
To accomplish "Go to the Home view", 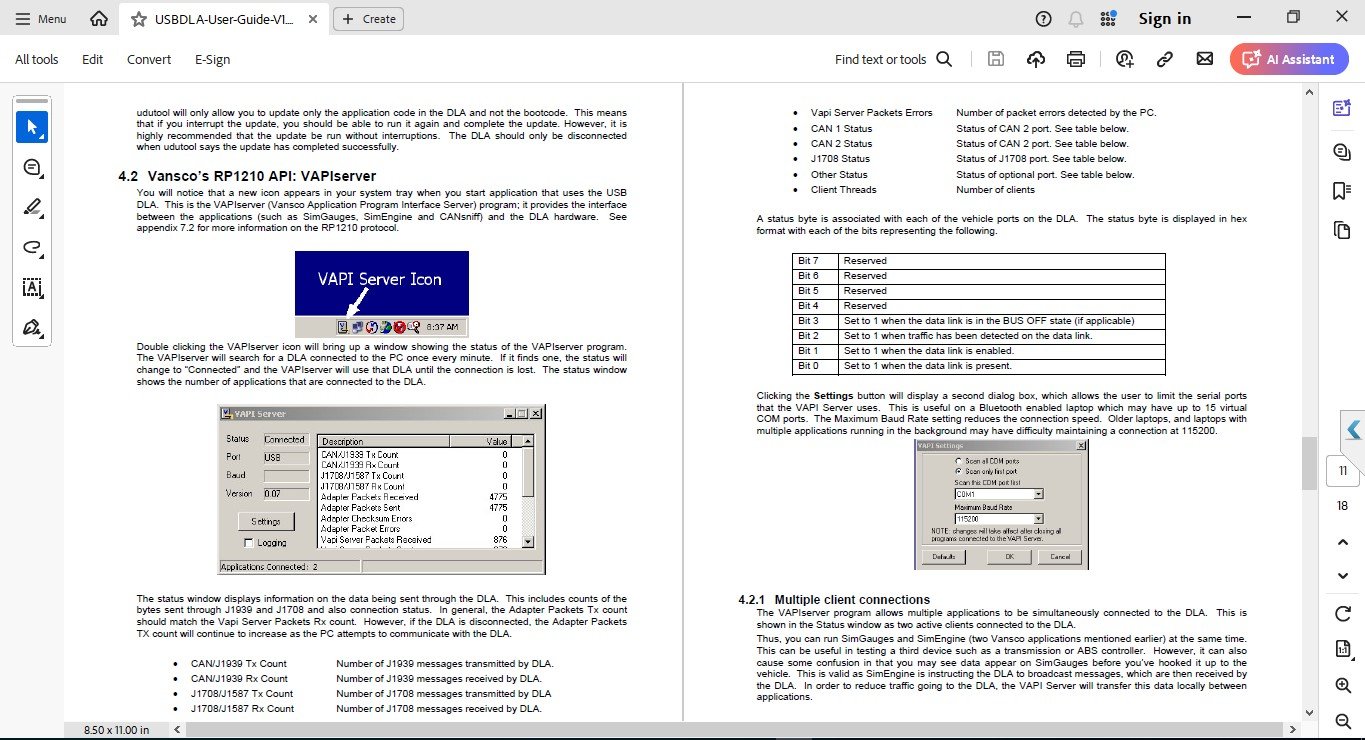I will (x=98, y=18).
